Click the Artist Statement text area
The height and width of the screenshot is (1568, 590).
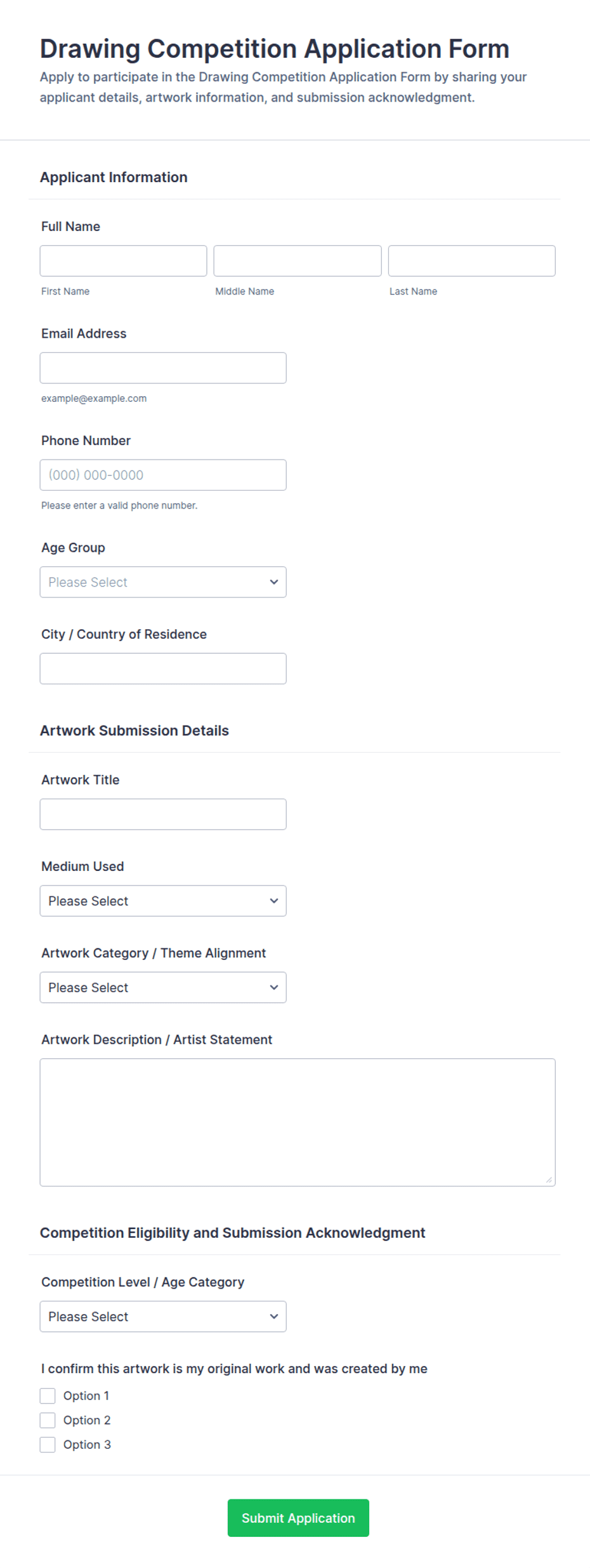[298, 1122]
